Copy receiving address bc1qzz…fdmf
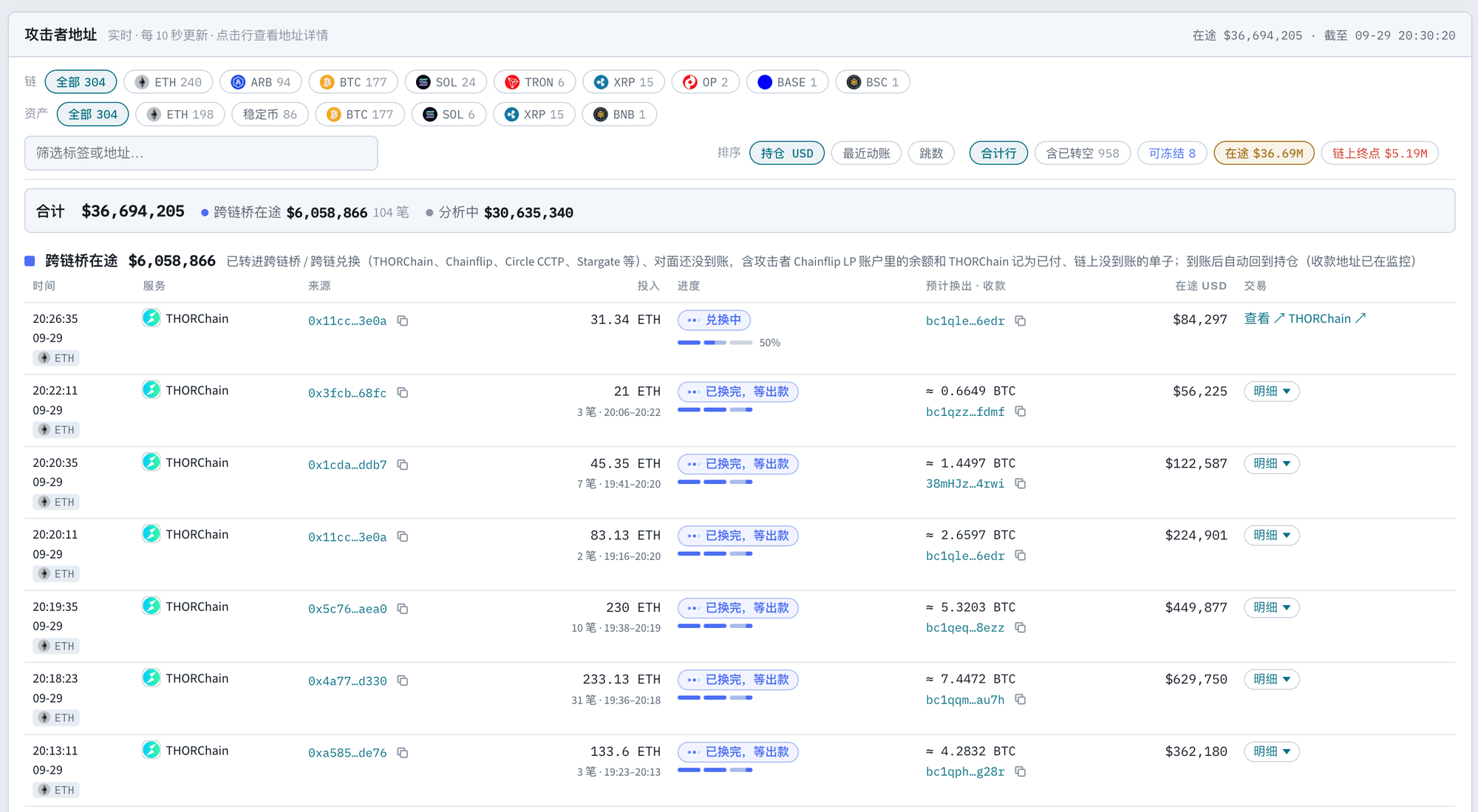This screenshot has width=1478, height=812. [1021, 412]
